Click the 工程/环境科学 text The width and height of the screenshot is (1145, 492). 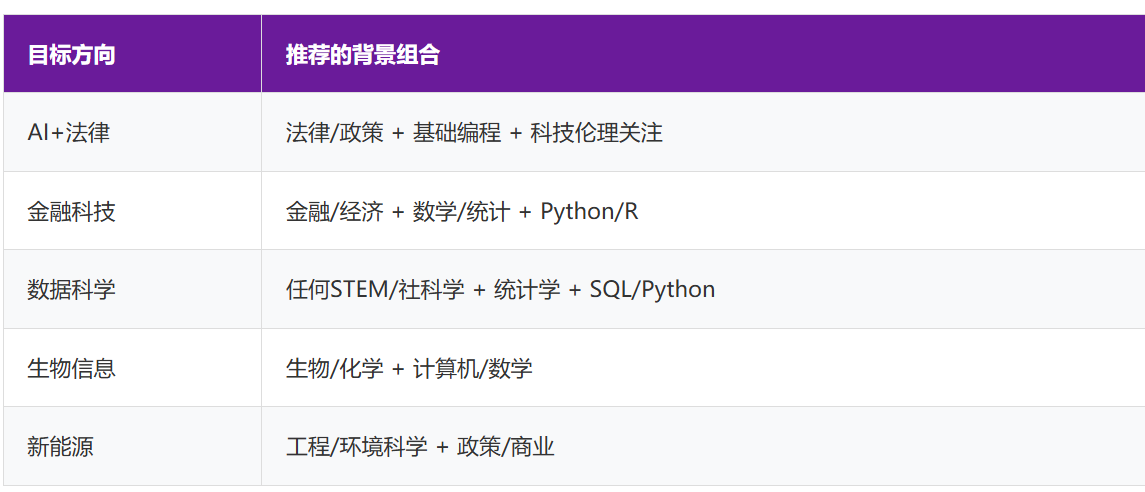357,446
